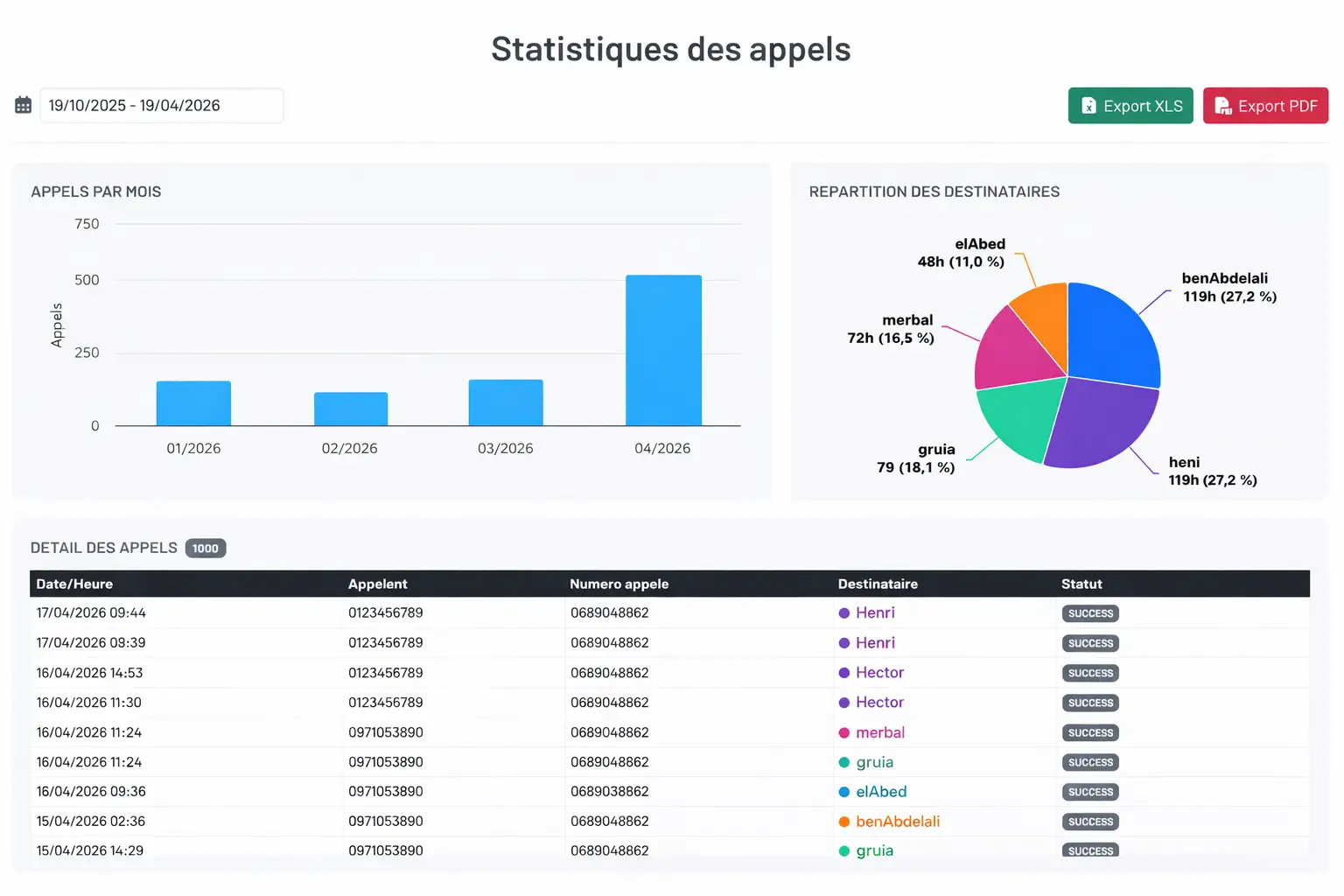The height and width of the screenshot is (896, 1344).
Task: Click the 01/2026 bar in the chart
Action: click(193, 403)
